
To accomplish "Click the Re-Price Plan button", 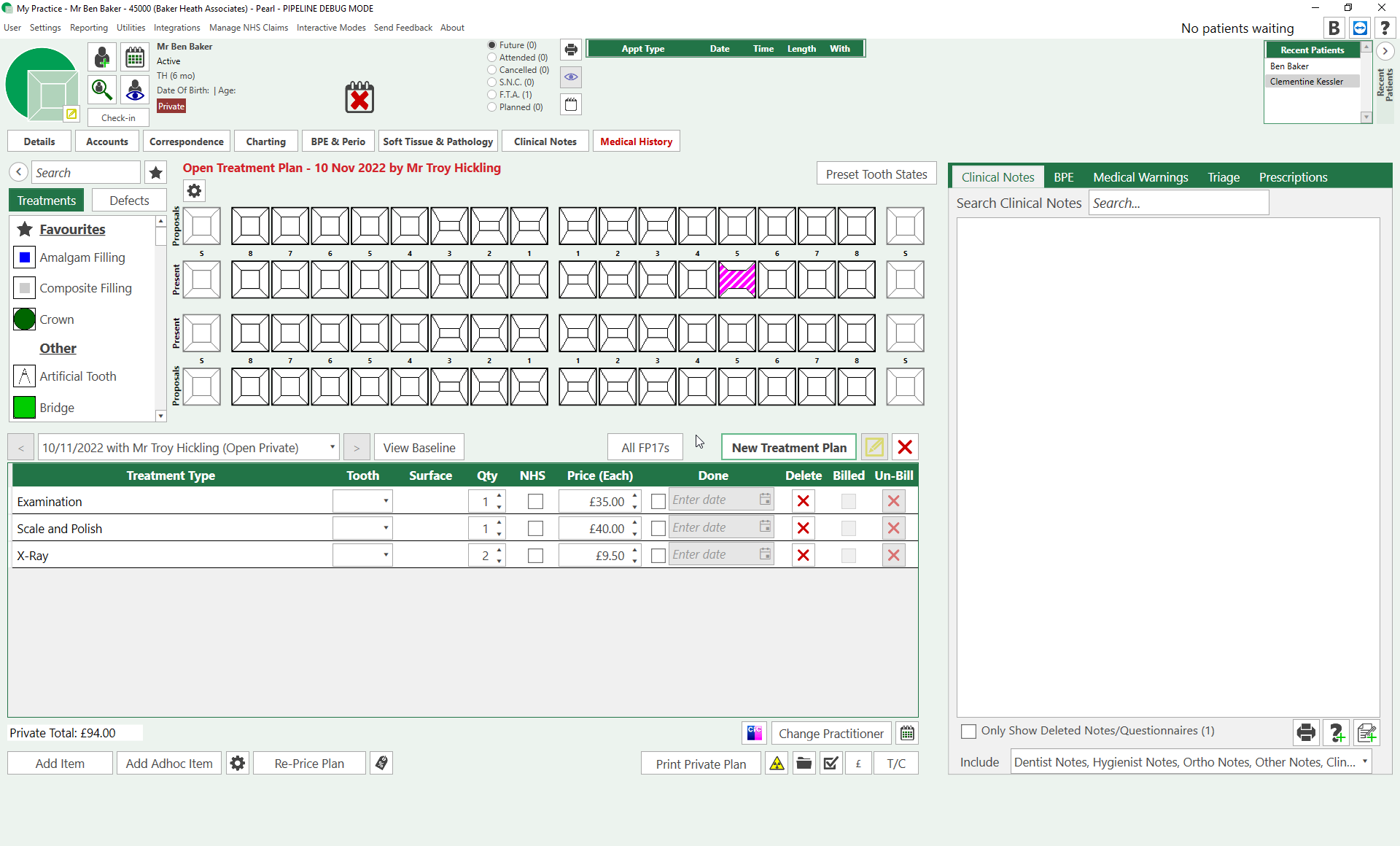I will (309, 764).
